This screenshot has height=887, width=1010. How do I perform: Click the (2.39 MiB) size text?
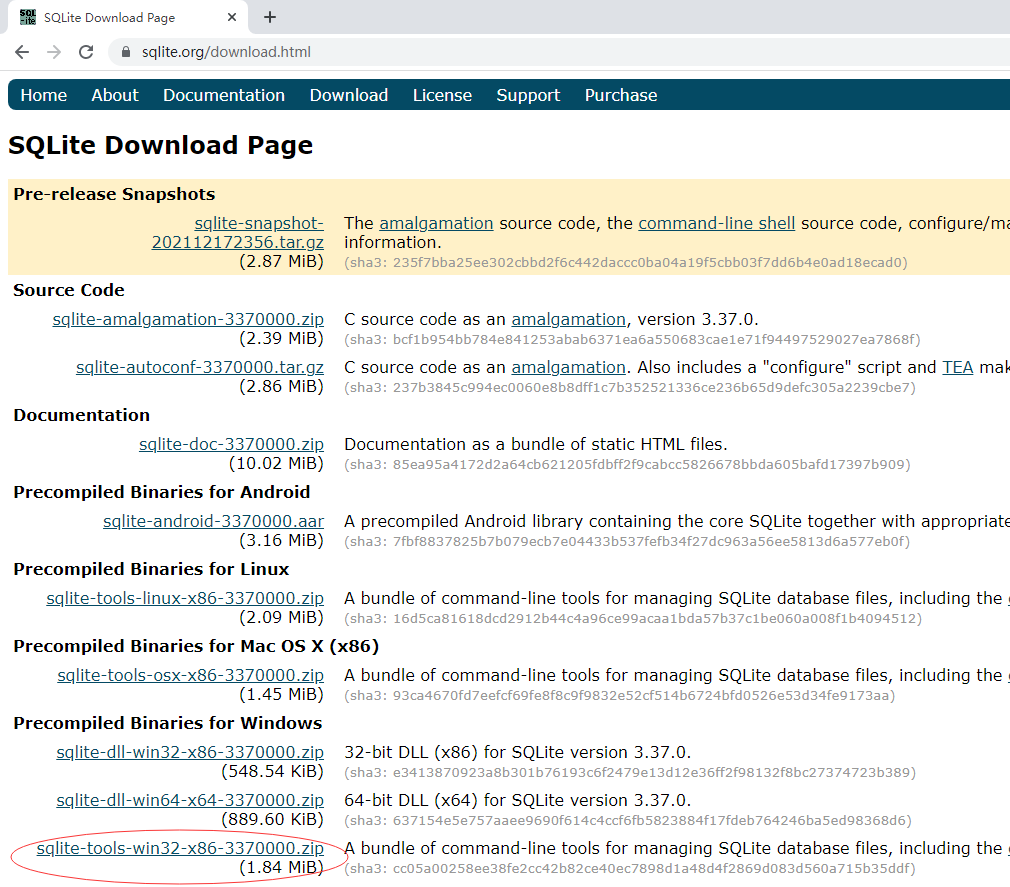pos(281,338)
